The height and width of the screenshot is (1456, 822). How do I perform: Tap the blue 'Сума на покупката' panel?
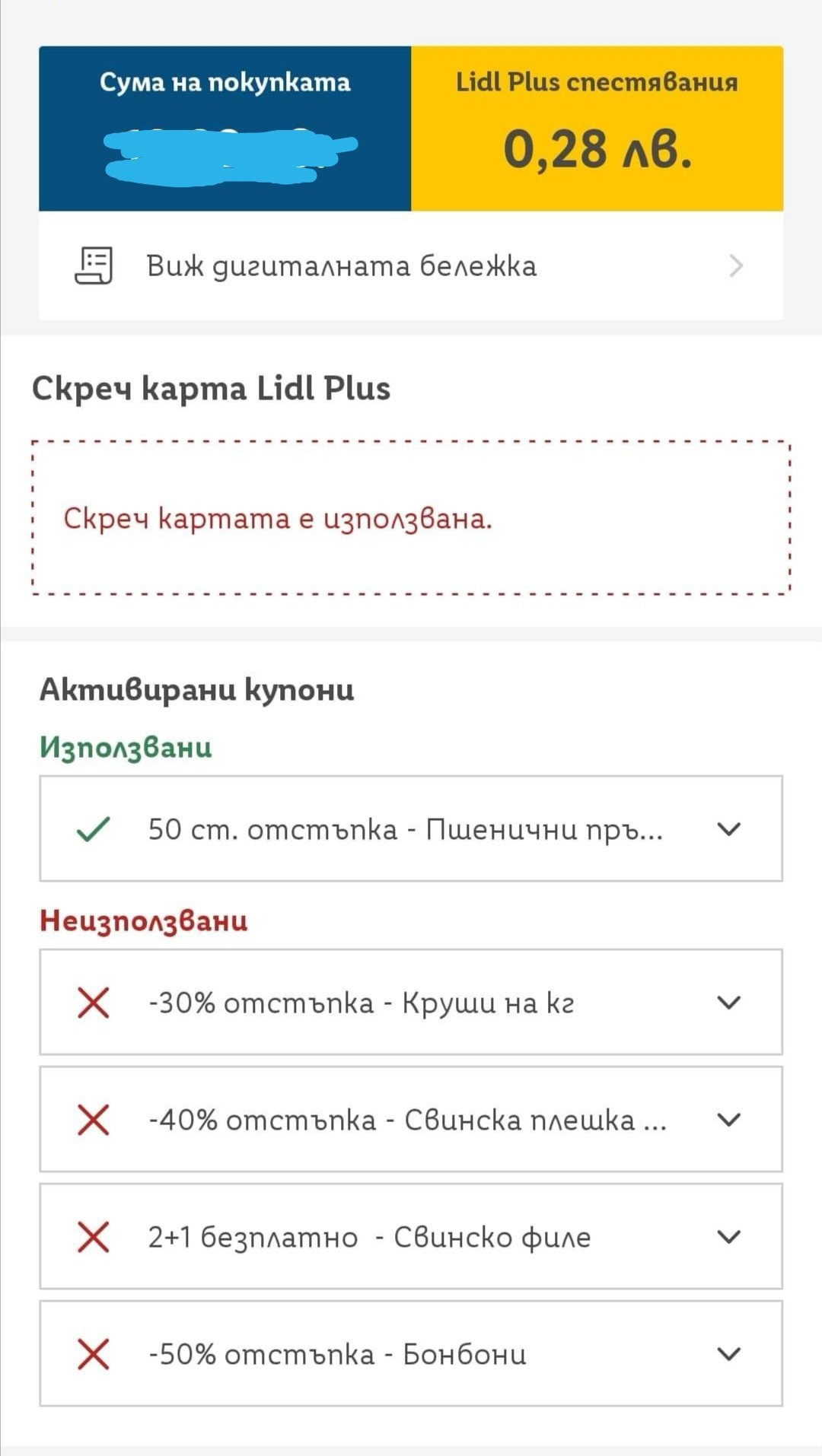point(225,128)
